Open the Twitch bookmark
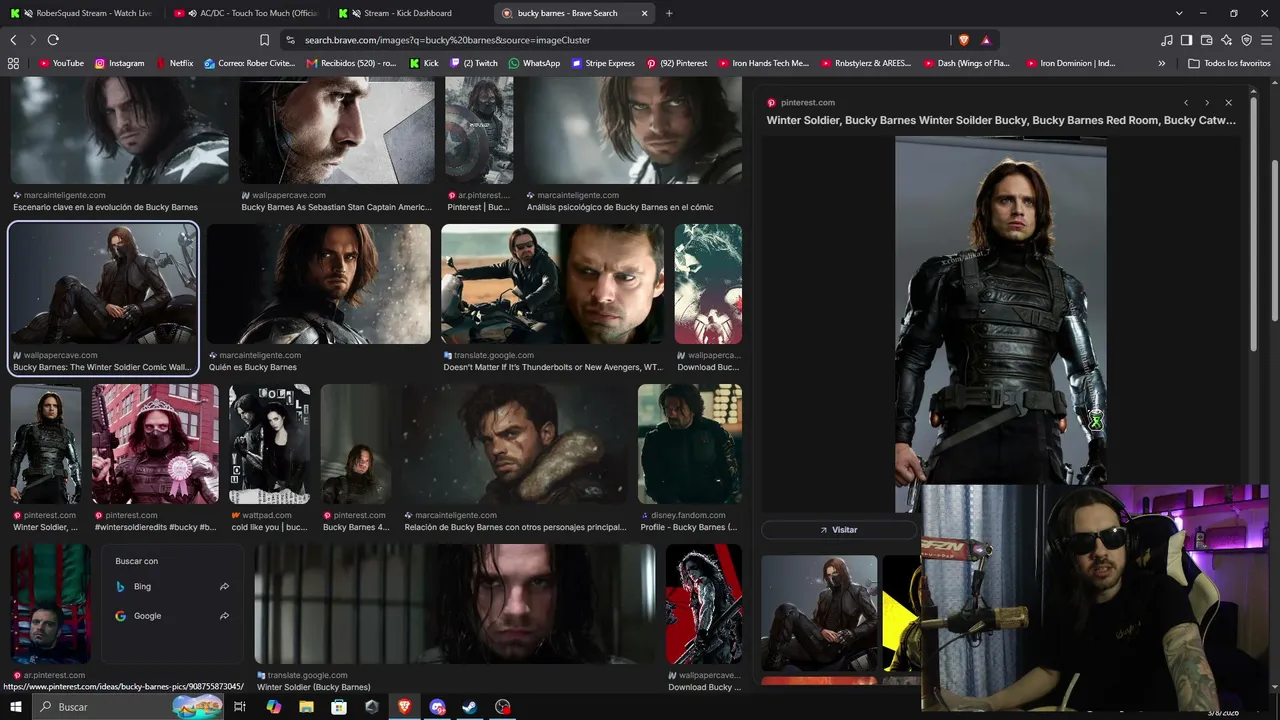The width and height of the screenshot is (1280, 720). tap(473, 63)
